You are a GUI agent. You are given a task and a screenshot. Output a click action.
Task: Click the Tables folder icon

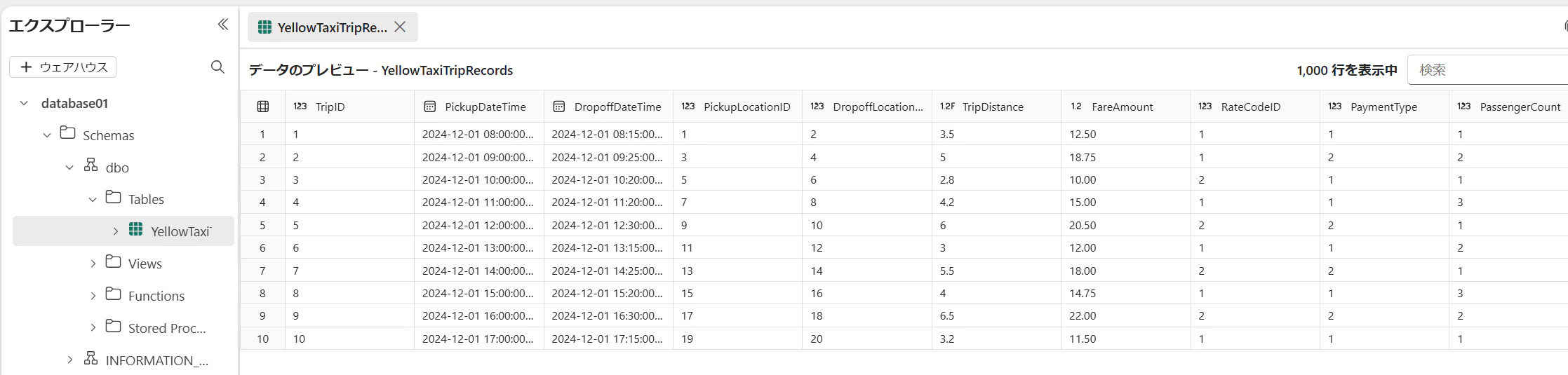pyautogui.click(x=113, y=197)
